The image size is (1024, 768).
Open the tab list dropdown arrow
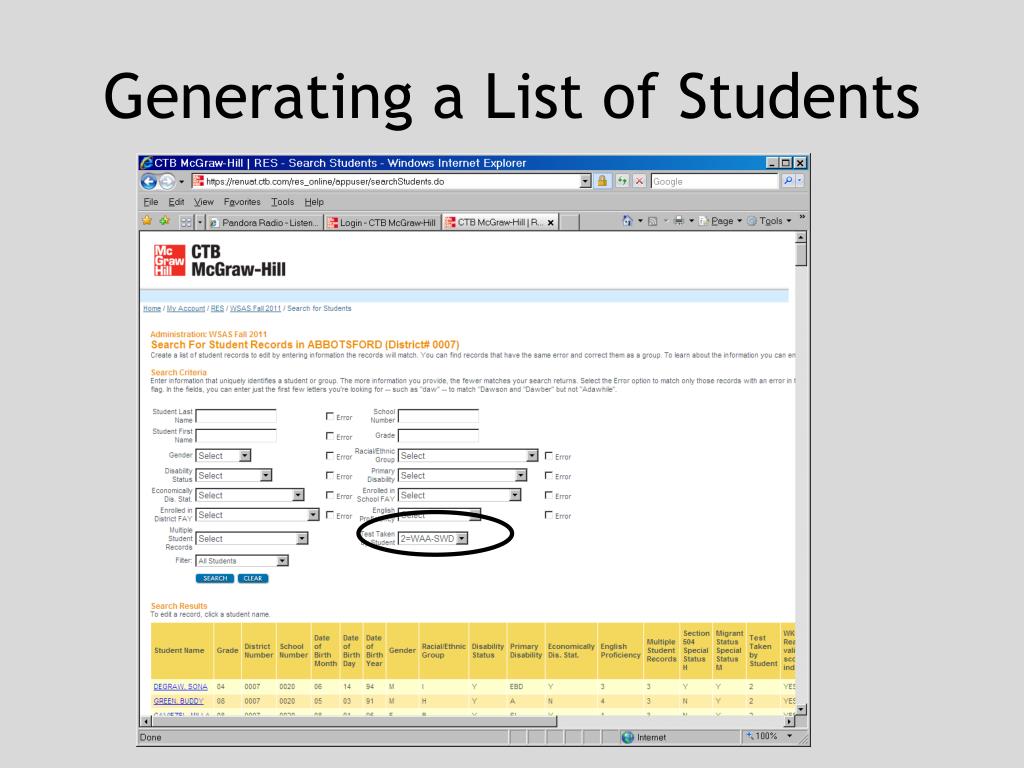point(200,222)
